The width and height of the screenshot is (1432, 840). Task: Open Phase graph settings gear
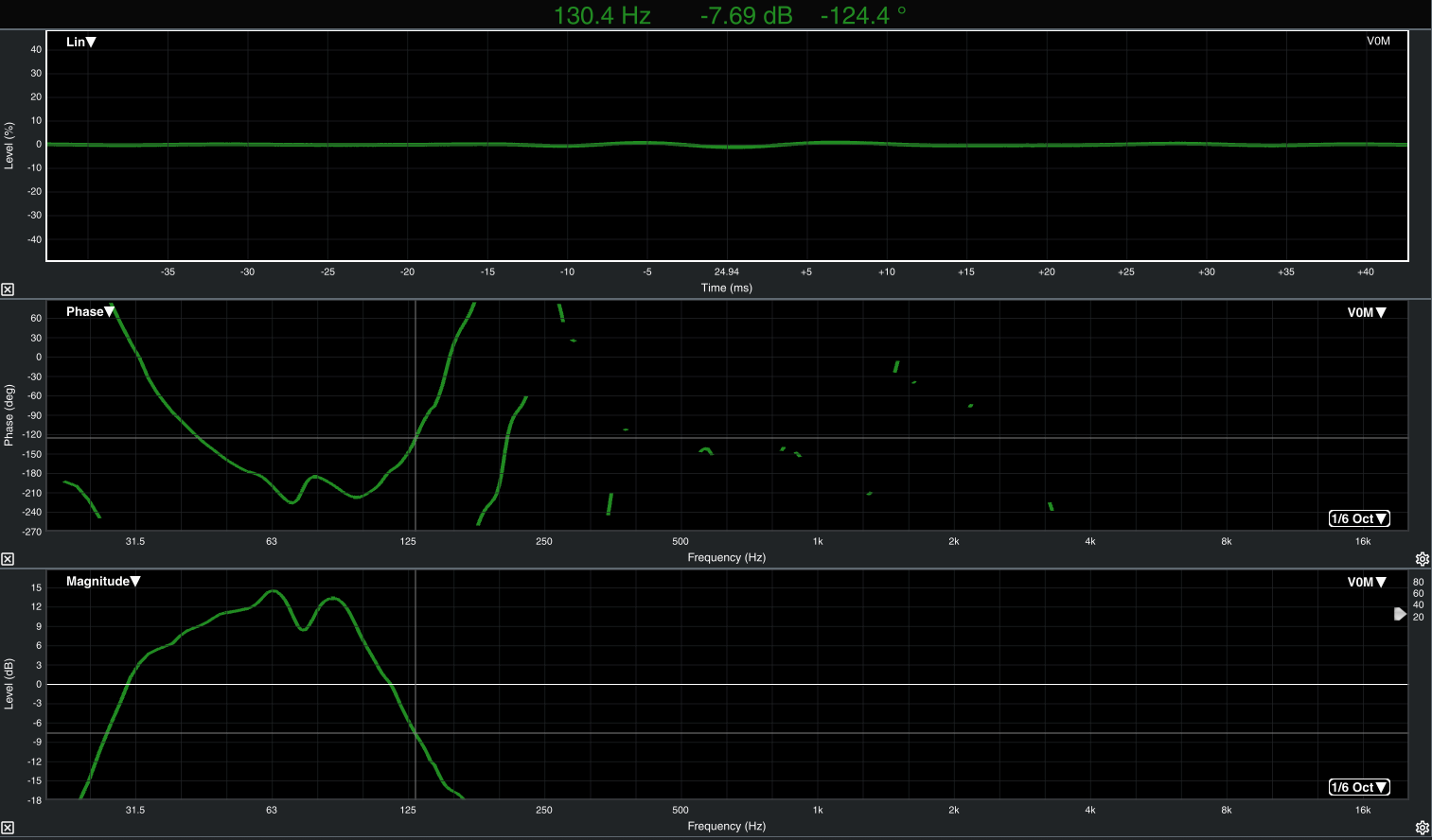(x=1422, y=559)
